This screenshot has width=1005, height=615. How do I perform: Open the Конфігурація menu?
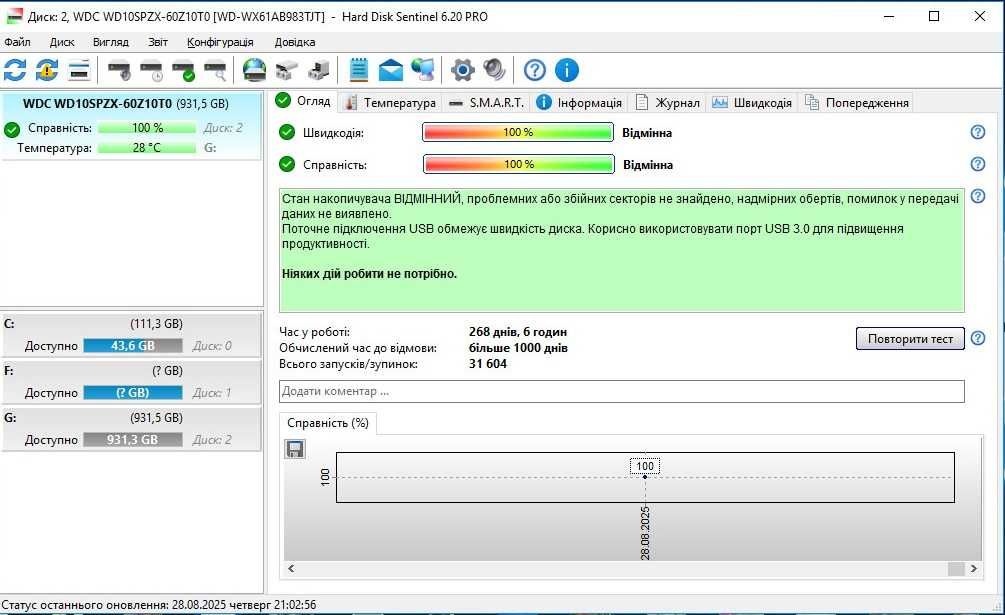[220, 42]
